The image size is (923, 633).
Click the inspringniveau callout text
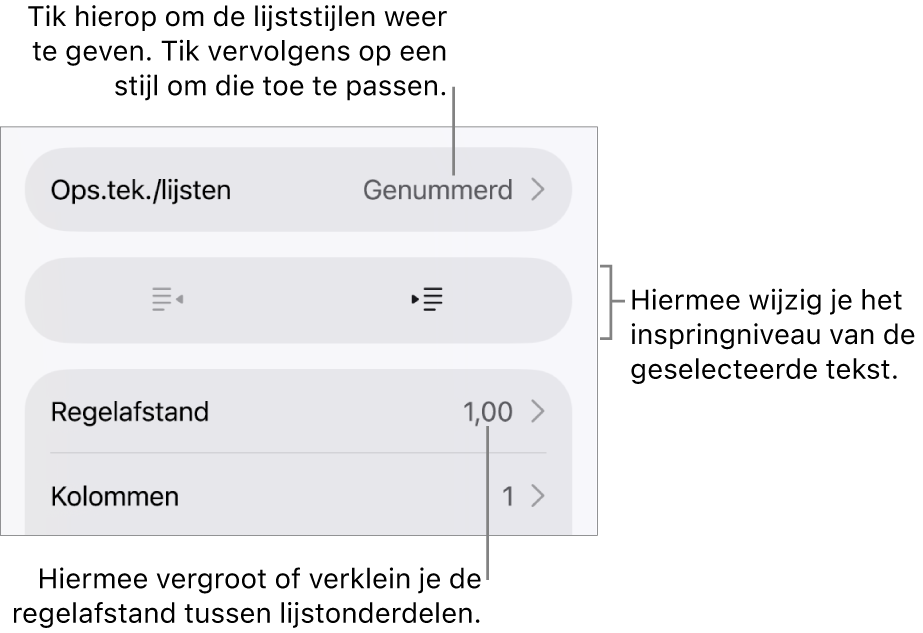[772, 335]
